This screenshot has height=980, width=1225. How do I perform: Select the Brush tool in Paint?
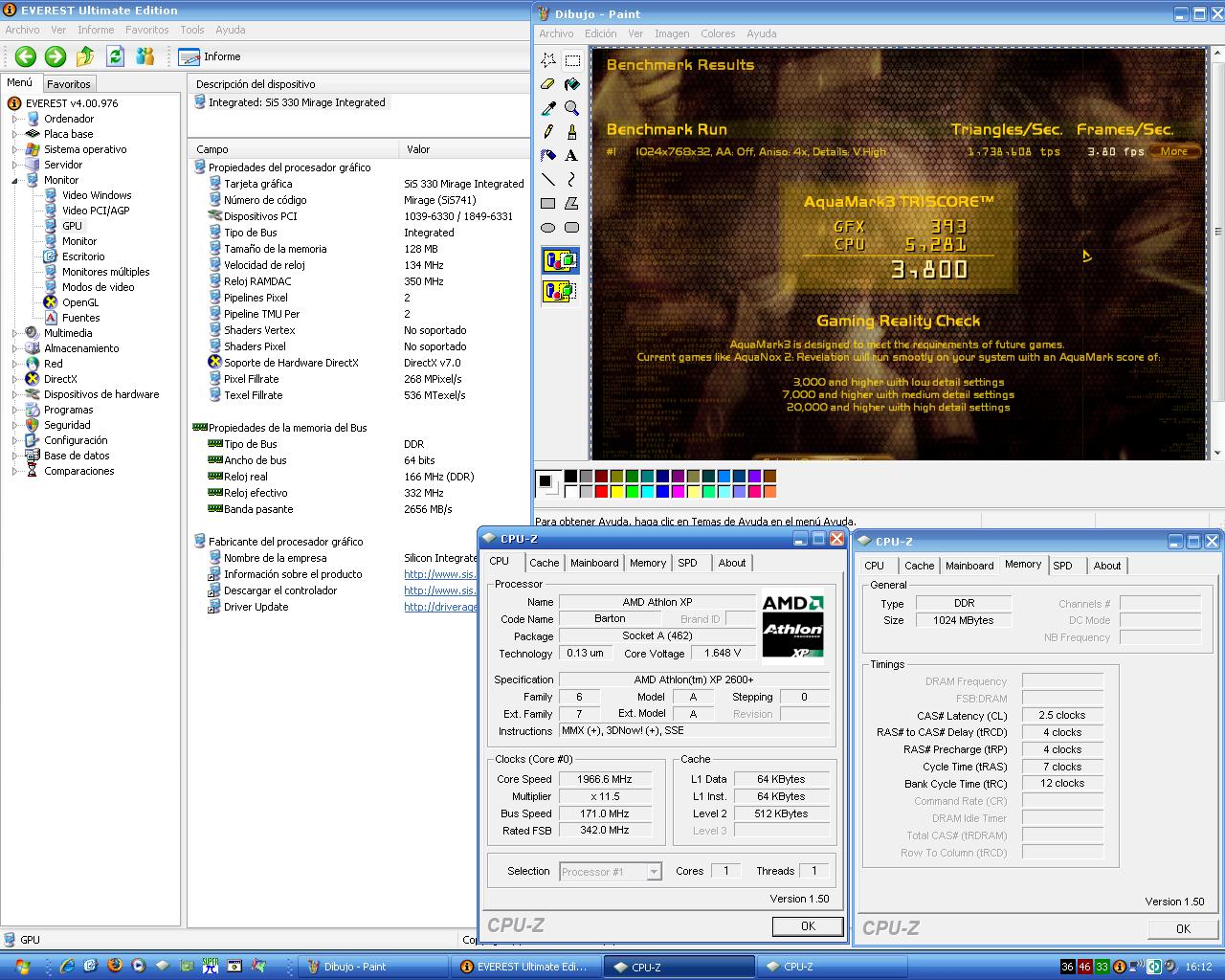tap(572, 131)
